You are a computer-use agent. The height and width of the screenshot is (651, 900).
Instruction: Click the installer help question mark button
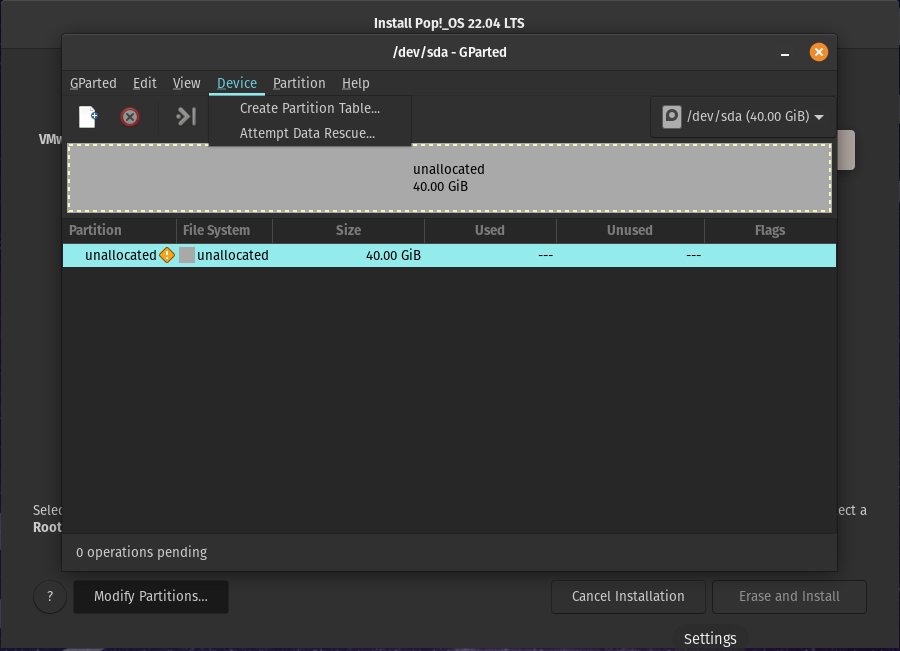click(x=50, y=596)
